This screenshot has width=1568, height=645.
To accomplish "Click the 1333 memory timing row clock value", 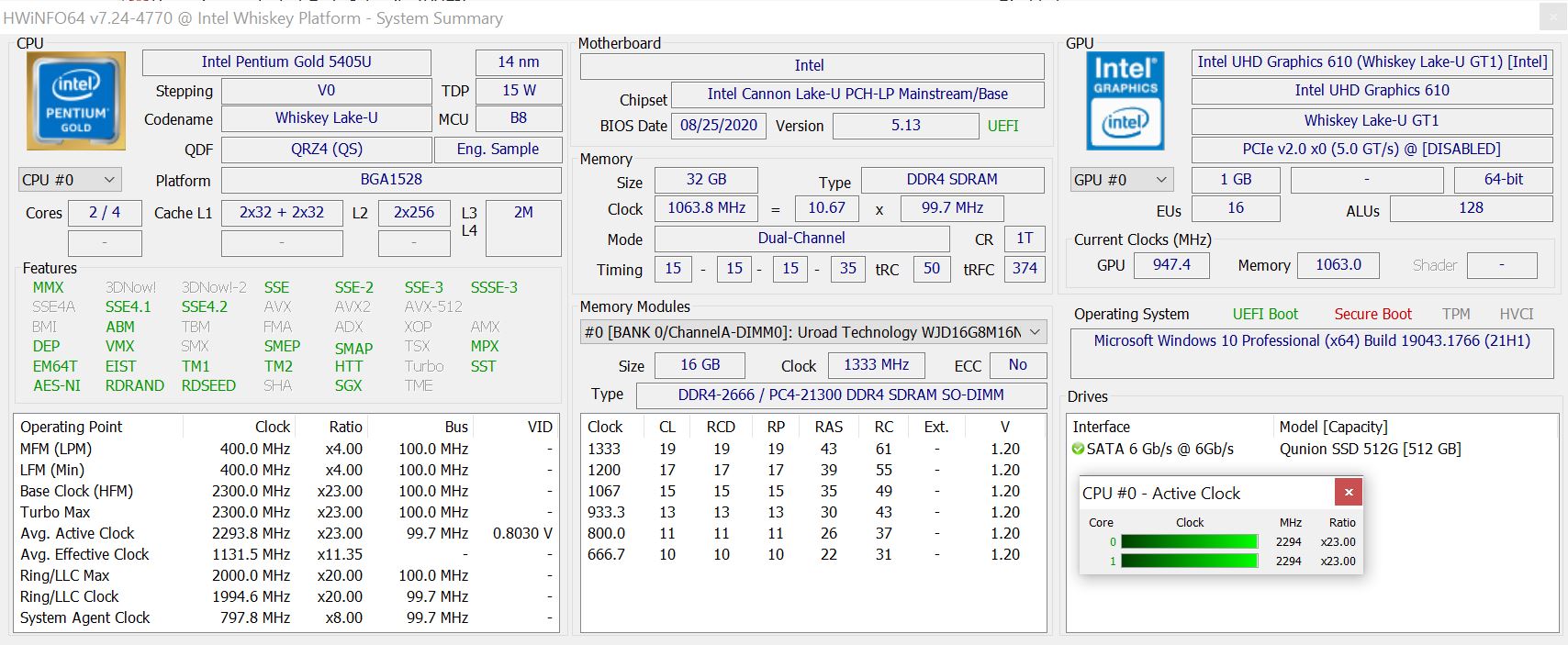I will pos(604,449).
